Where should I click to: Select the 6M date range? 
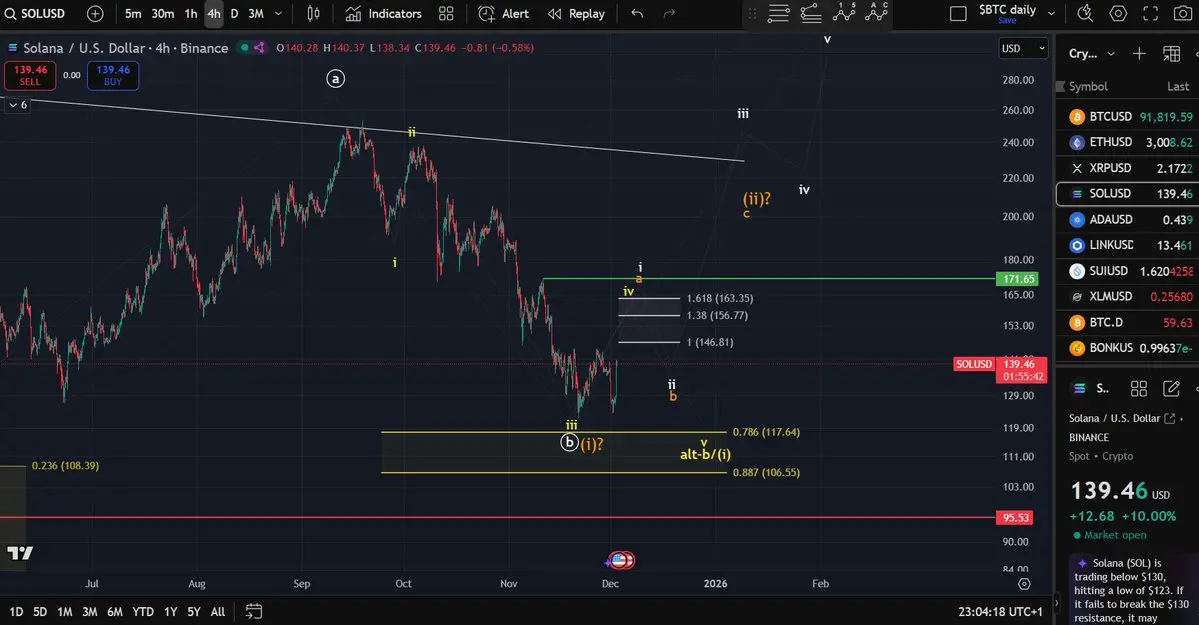[115, 611]
